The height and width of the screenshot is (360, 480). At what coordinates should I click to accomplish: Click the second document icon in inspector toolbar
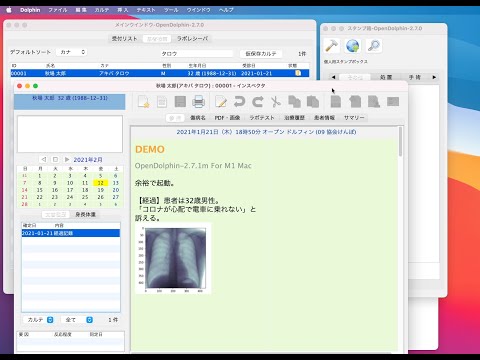point(162,102)
